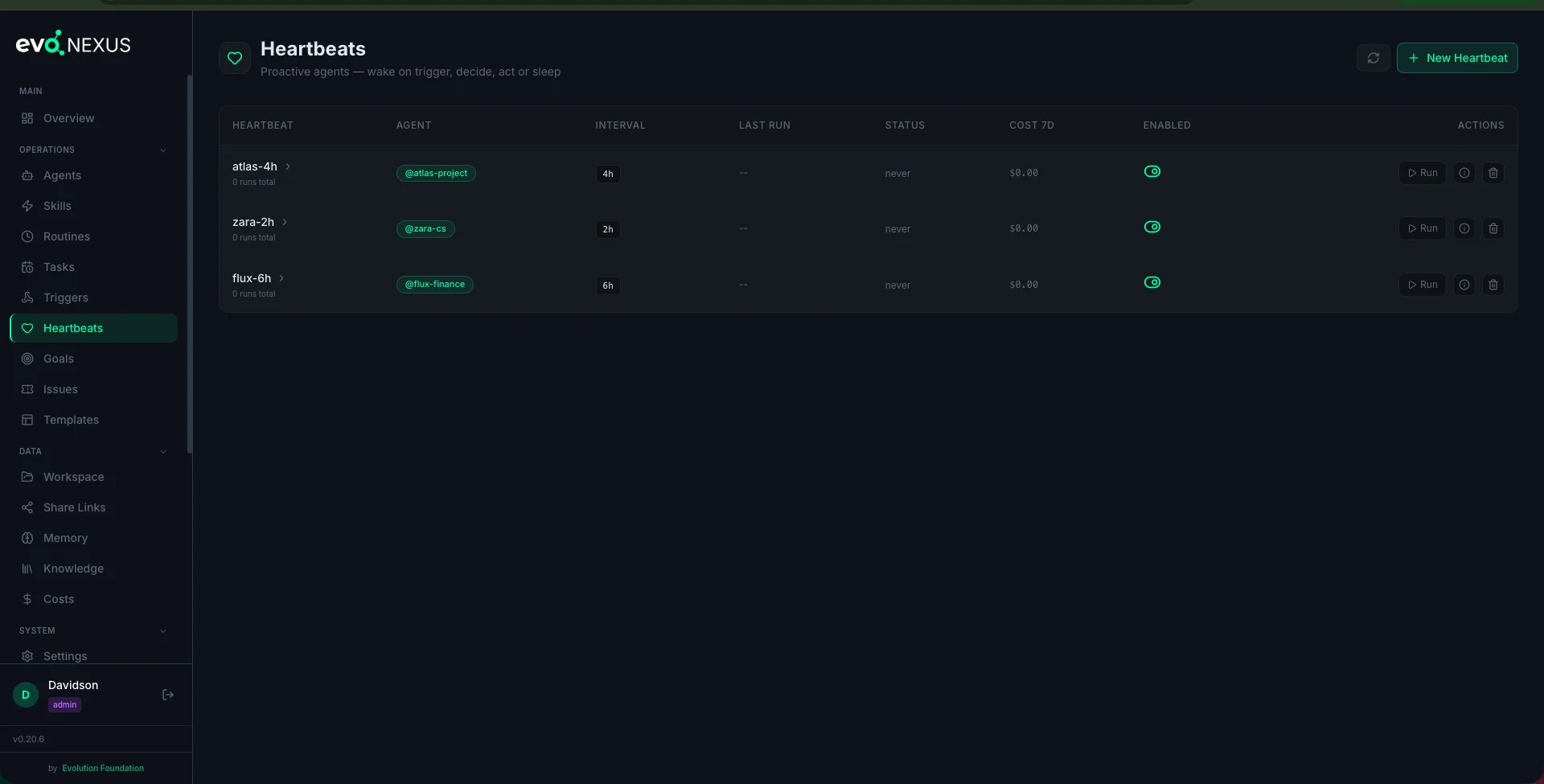1544x784 pixels.
Task: Click the atlas-4h heartbeat name
Action: [x=255, y=166]
